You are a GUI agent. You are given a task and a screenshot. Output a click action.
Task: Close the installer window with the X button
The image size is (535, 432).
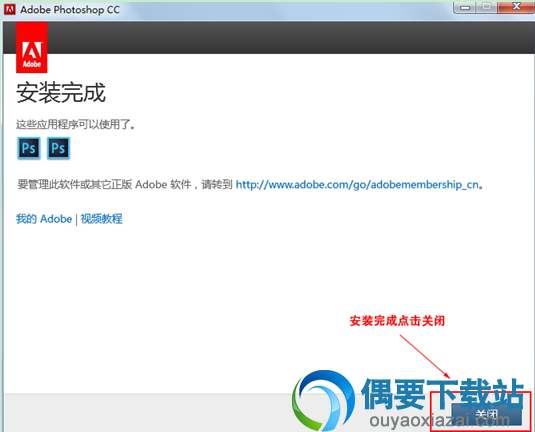517,7
